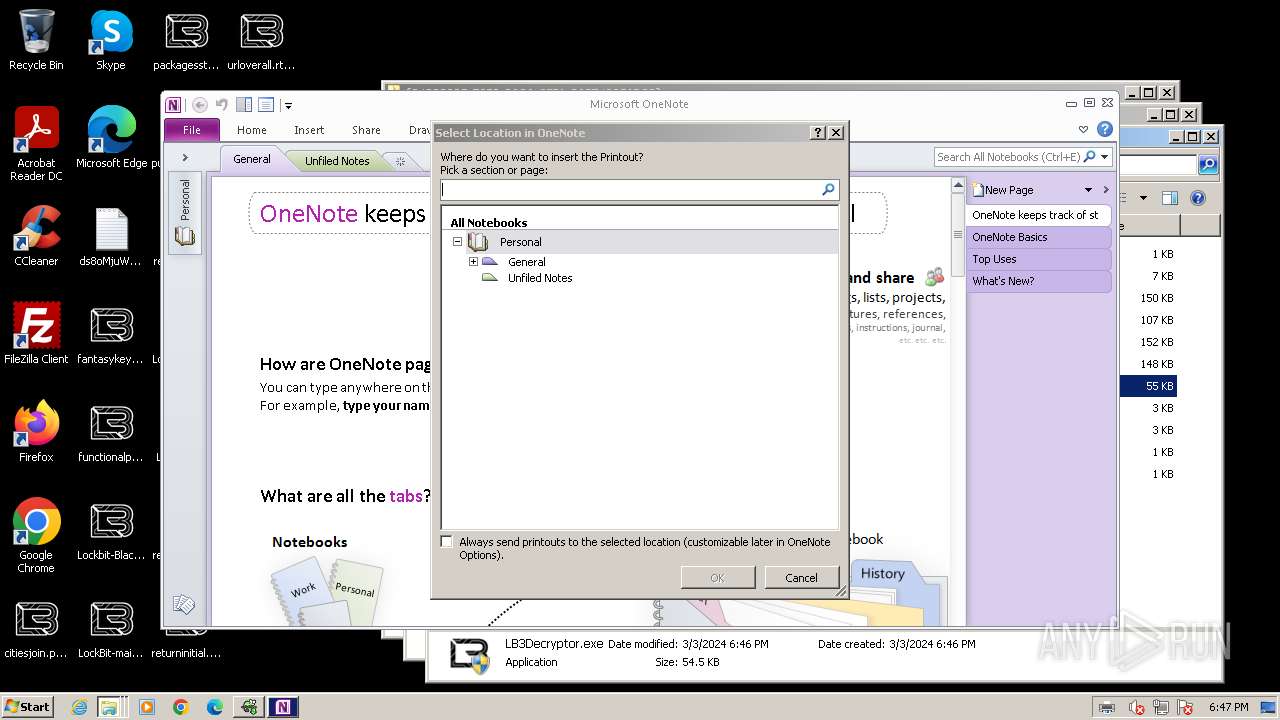
Task: Switch to the Share ribbon tab
Action: 366,130
